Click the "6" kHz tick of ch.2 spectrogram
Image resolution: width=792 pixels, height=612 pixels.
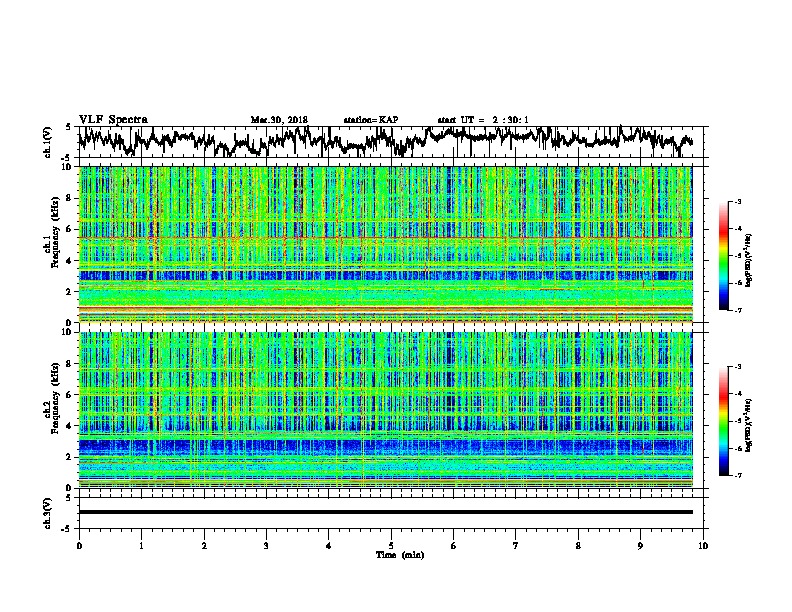click(70, 395)
